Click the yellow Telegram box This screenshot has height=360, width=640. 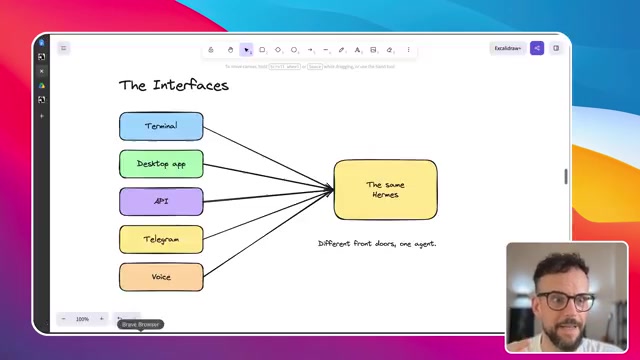161,240
